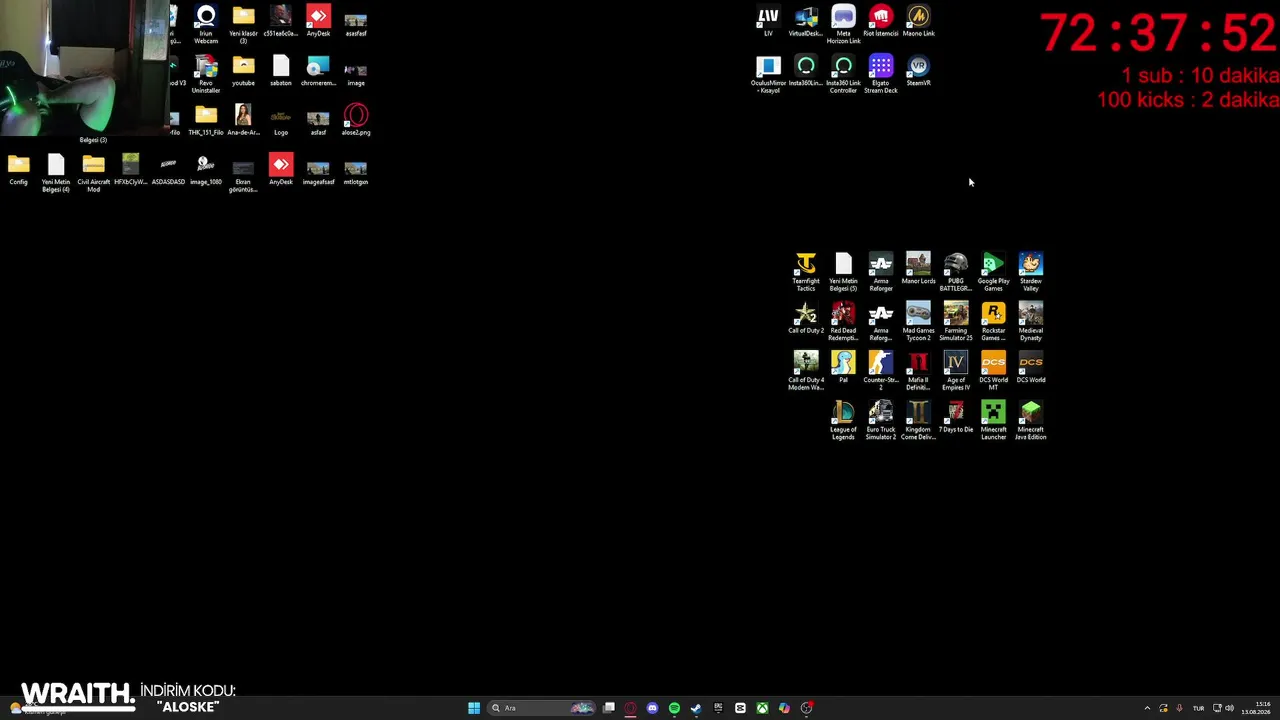The image size is (1280, 720).
Task: Open Rockstar Games Launcher shortcut
Action: click(x=993, y=321)
